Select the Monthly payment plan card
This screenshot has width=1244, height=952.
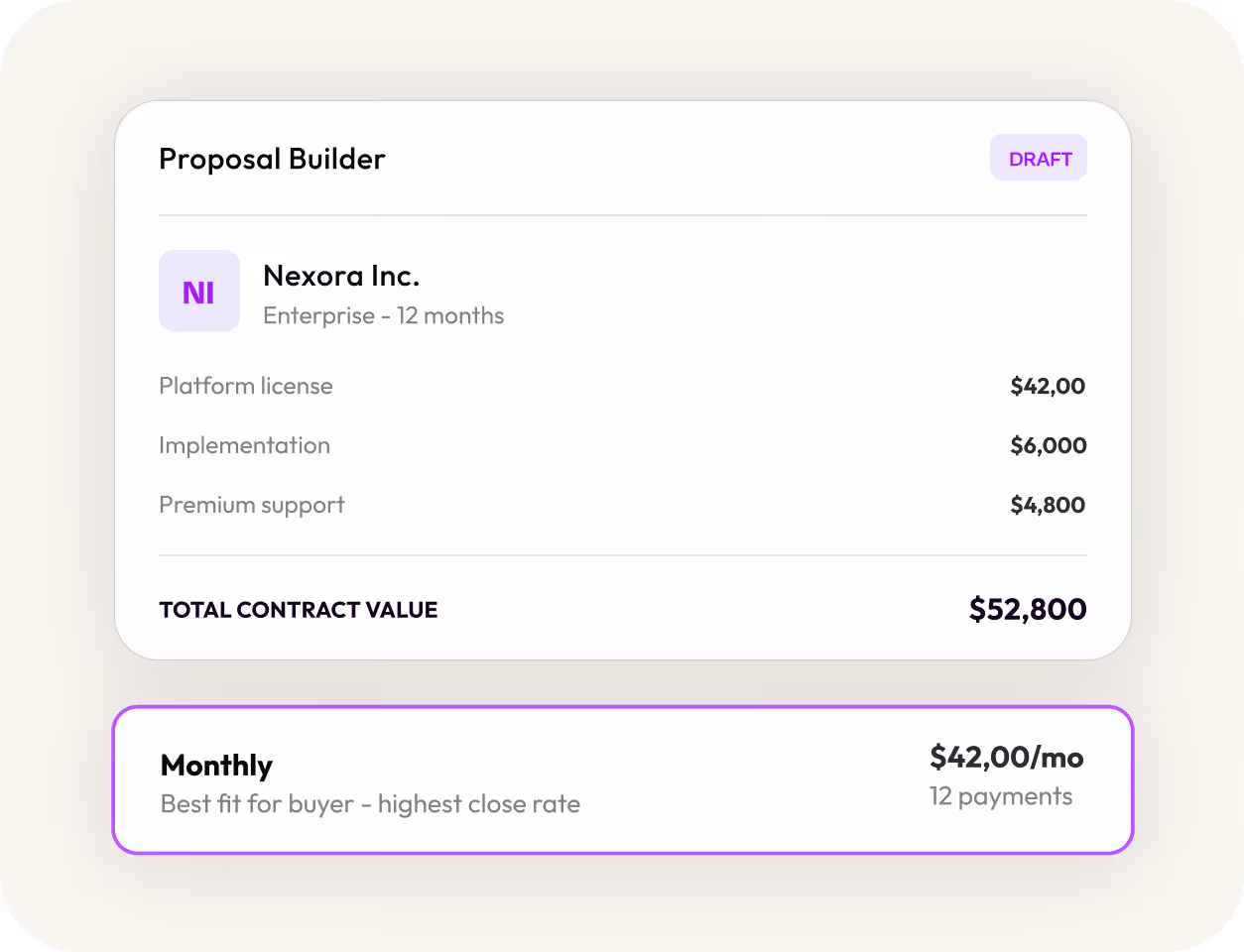623,779
